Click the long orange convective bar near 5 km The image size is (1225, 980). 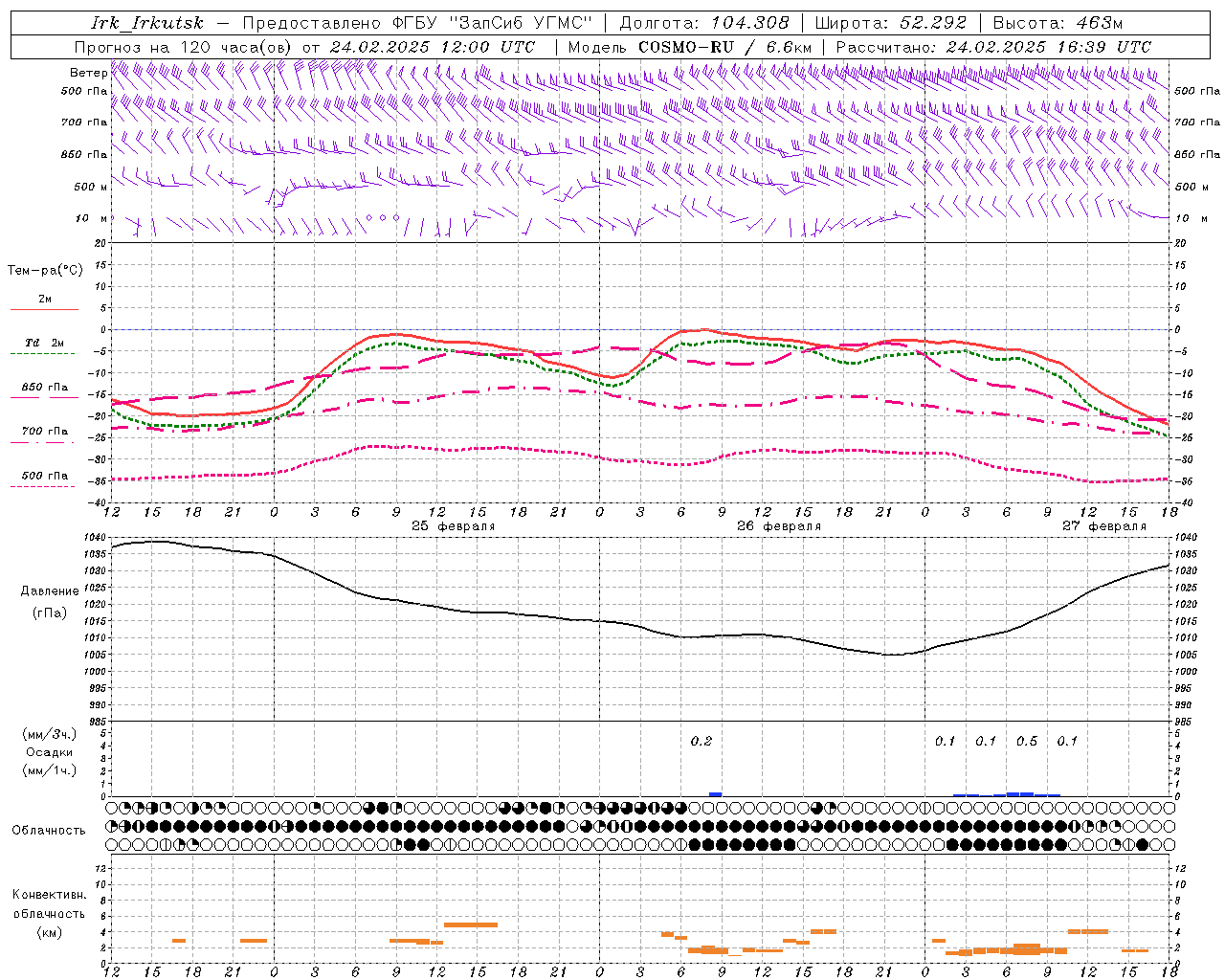[471, 924]
